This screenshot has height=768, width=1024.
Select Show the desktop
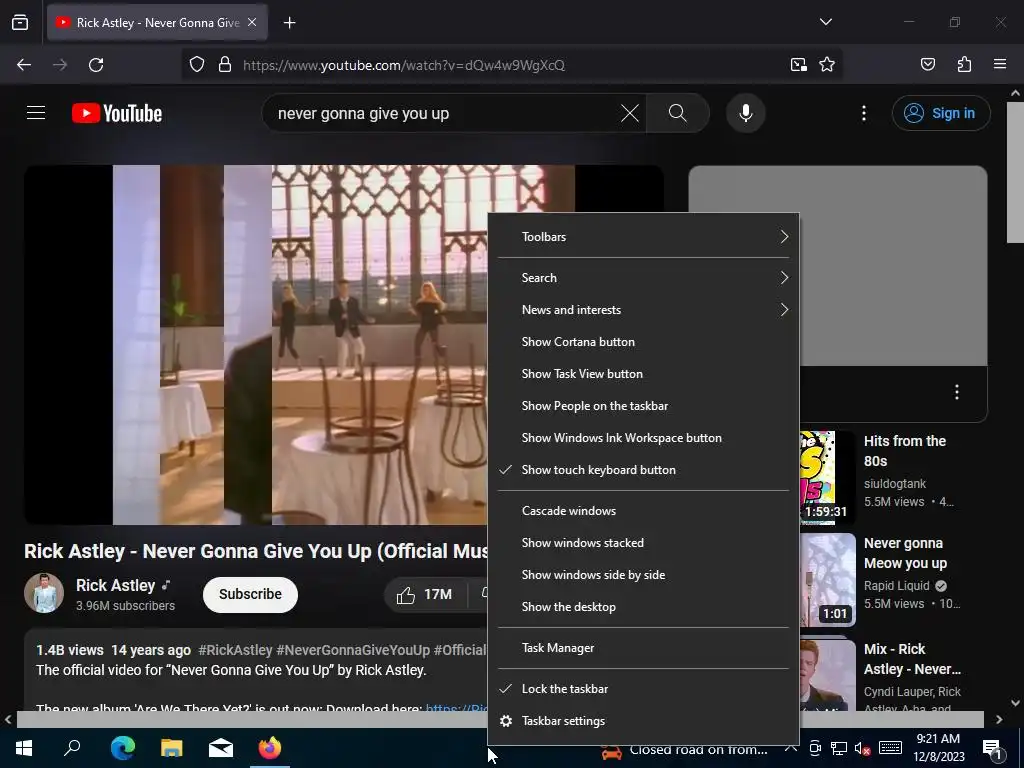643,607
